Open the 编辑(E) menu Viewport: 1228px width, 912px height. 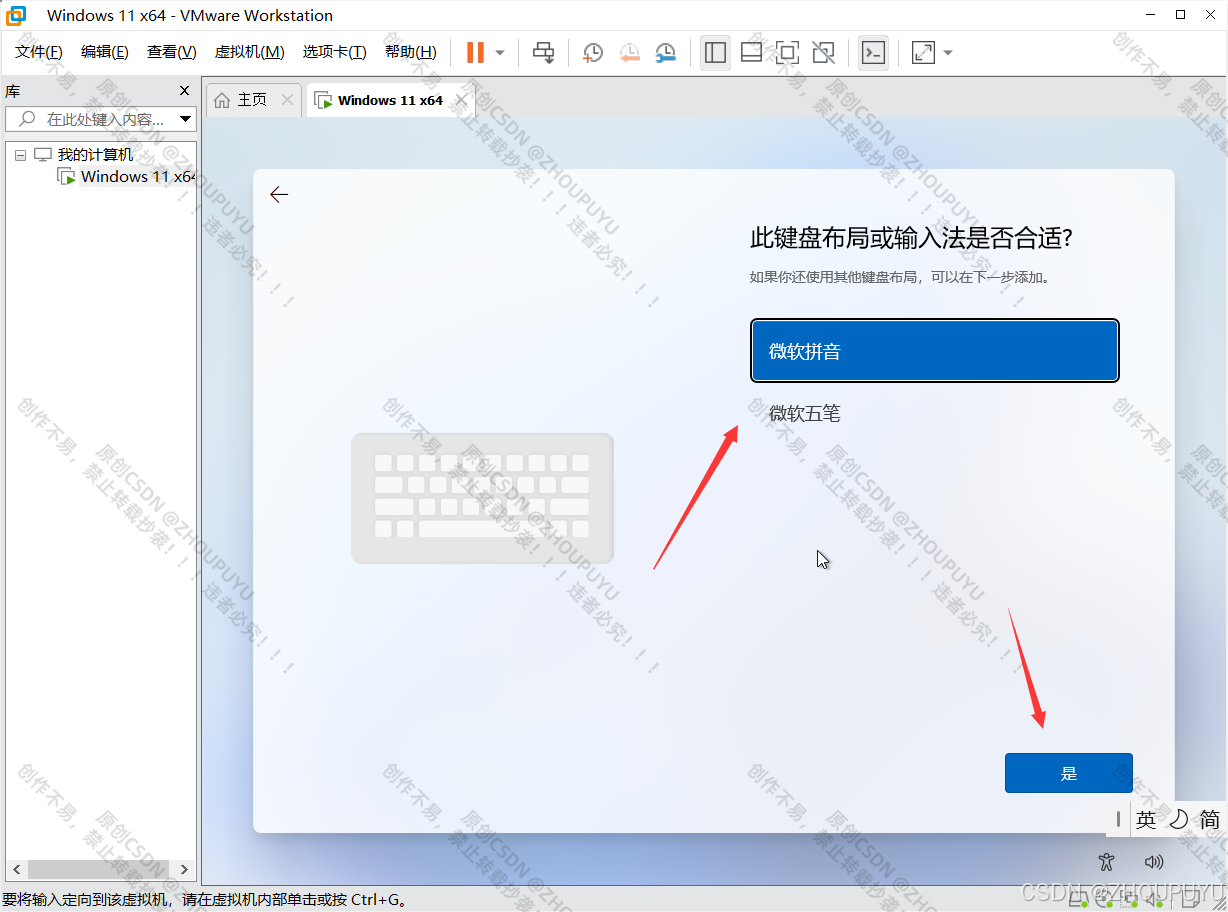[x=105, y=52]
